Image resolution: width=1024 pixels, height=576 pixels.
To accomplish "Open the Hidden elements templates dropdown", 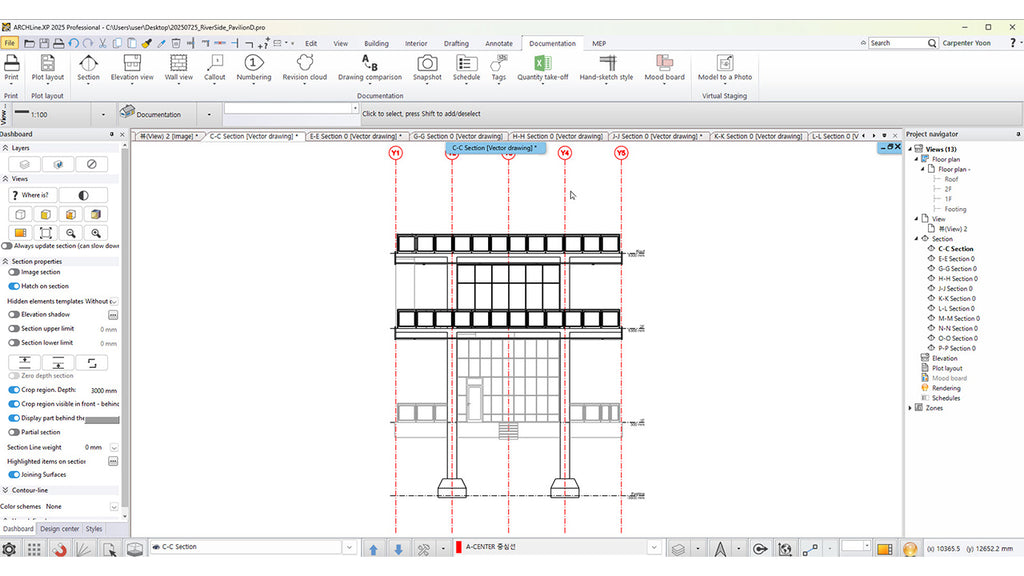I will [114, 302].
